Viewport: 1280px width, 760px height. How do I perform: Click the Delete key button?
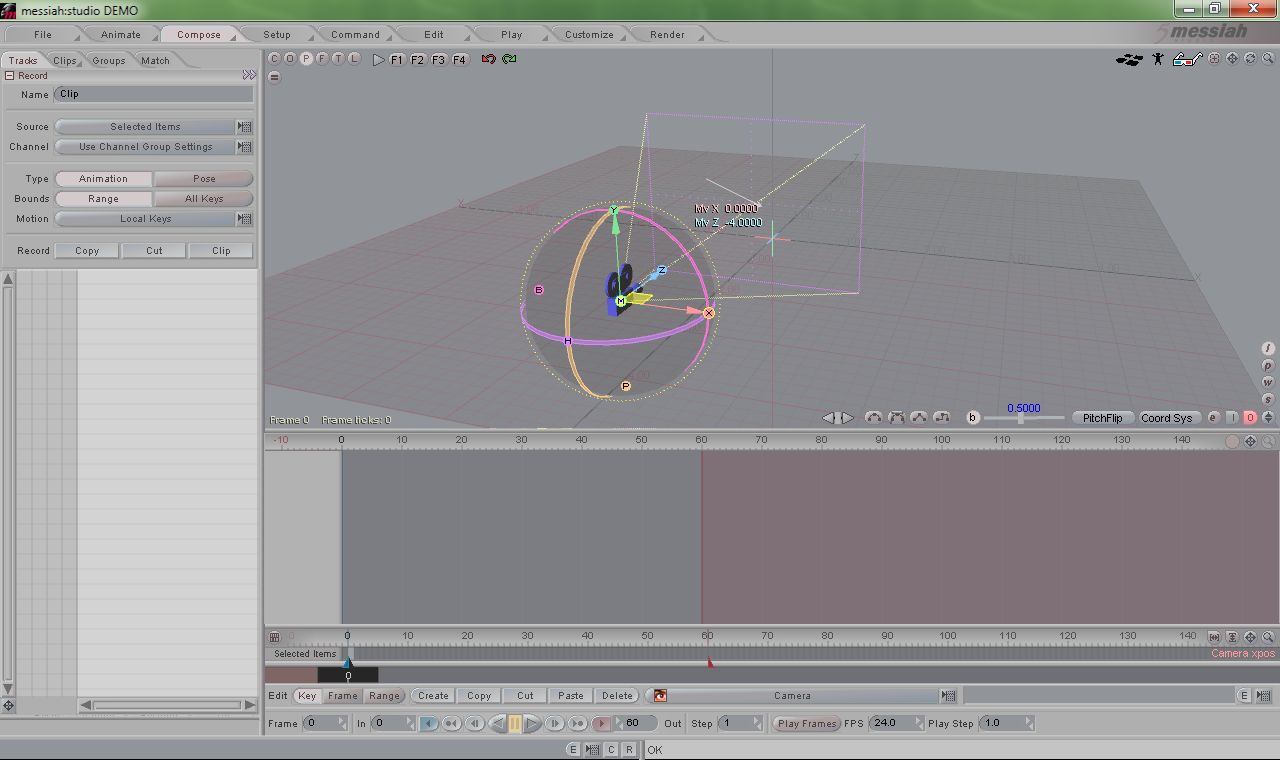tap(617, 696)
